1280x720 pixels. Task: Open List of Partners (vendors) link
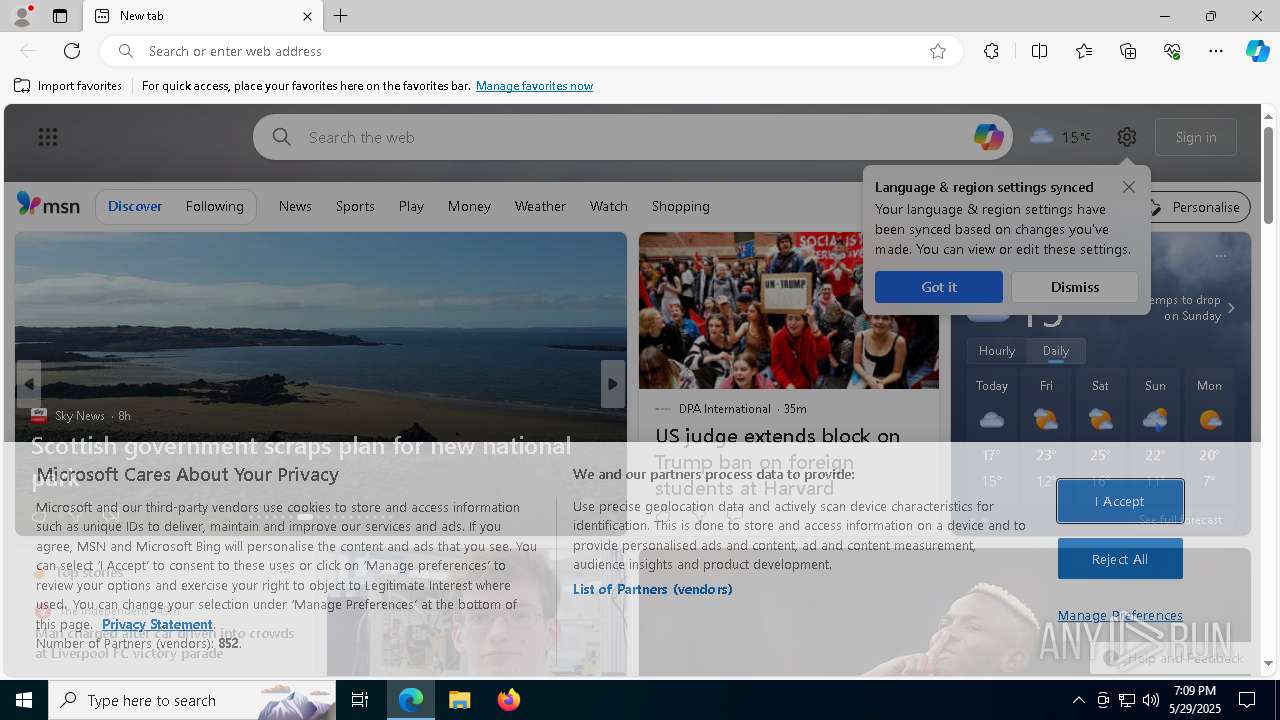pyautogui.click(x=653, y=589)
